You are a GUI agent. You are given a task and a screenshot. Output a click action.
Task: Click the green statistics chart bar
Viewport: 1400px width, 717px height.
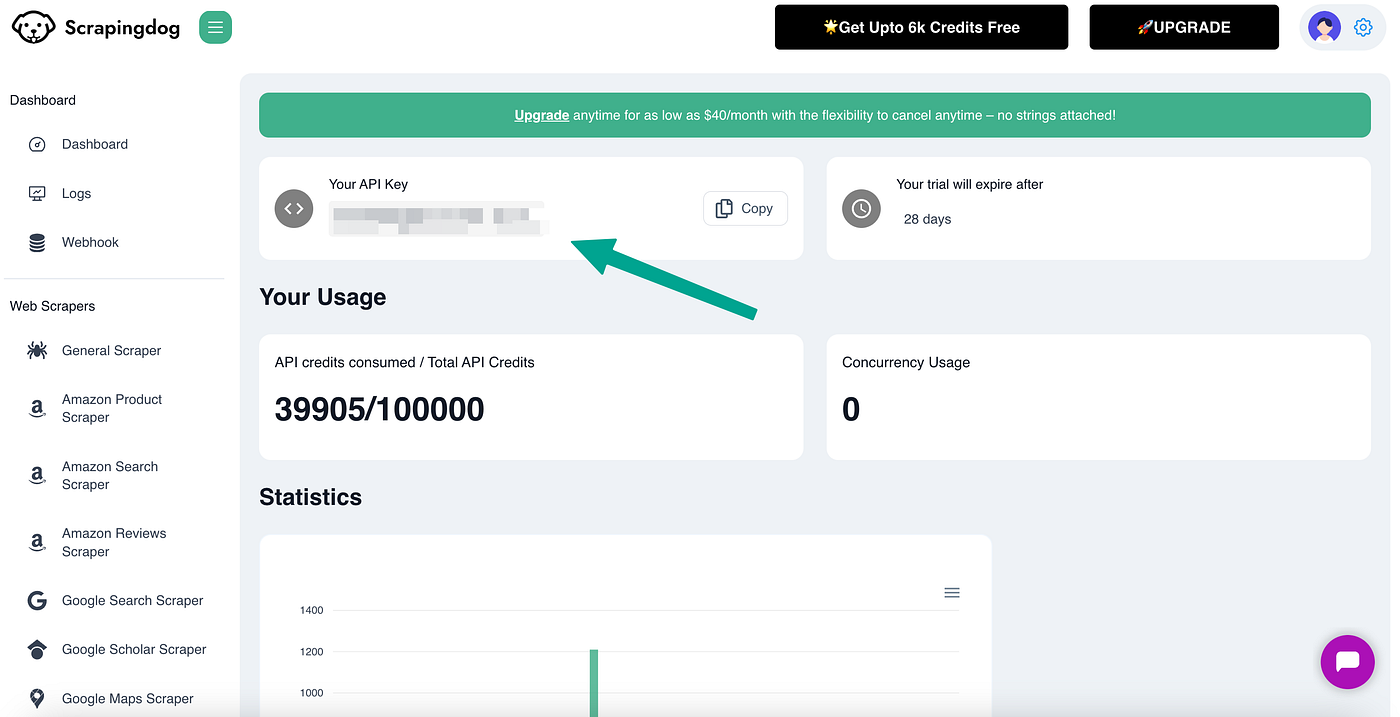pyautogui.click(x=594, y=682)
